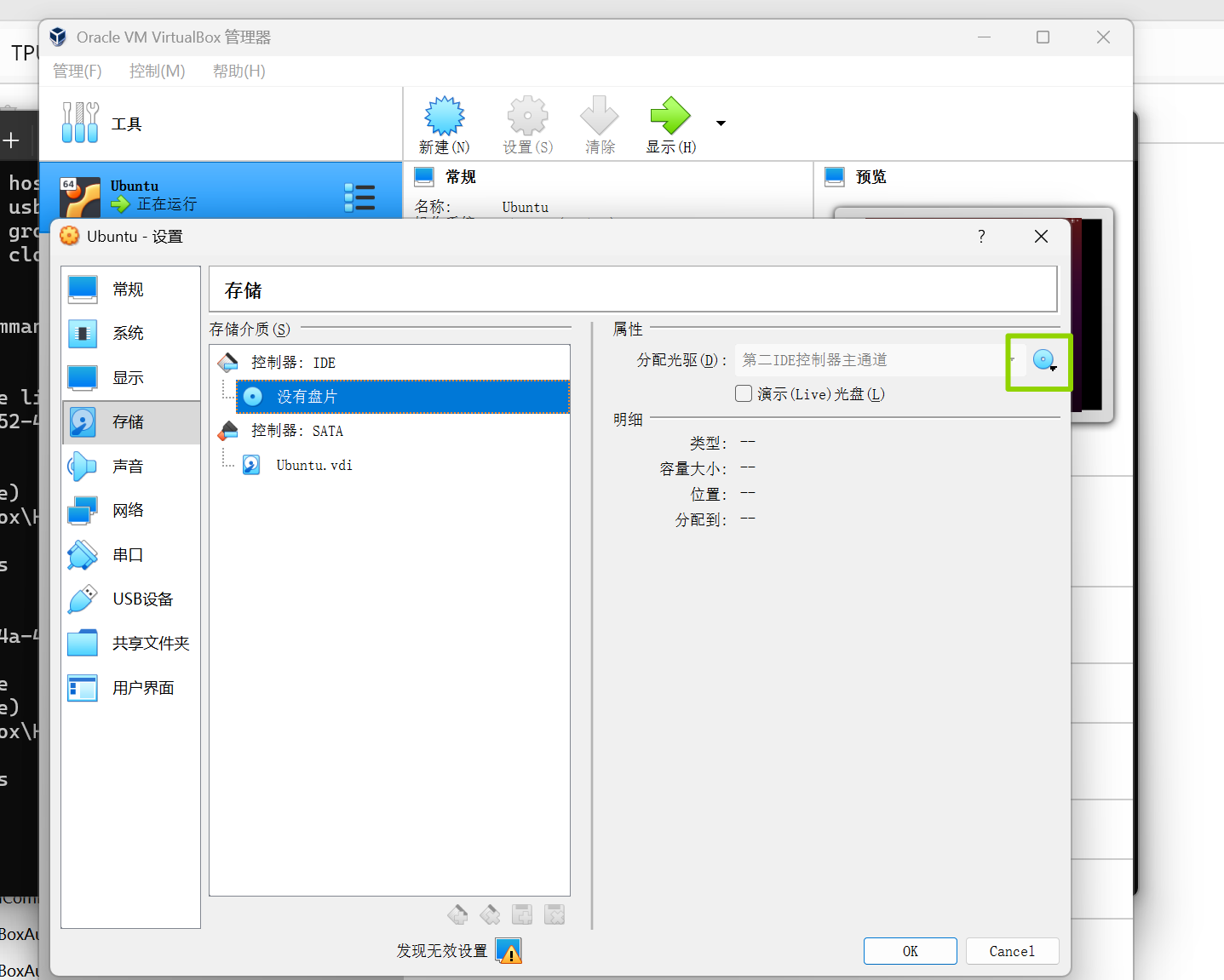The image size is (1224, 980).
Task: Click the add controller icon below storage tree
Action: pos(457,914)
